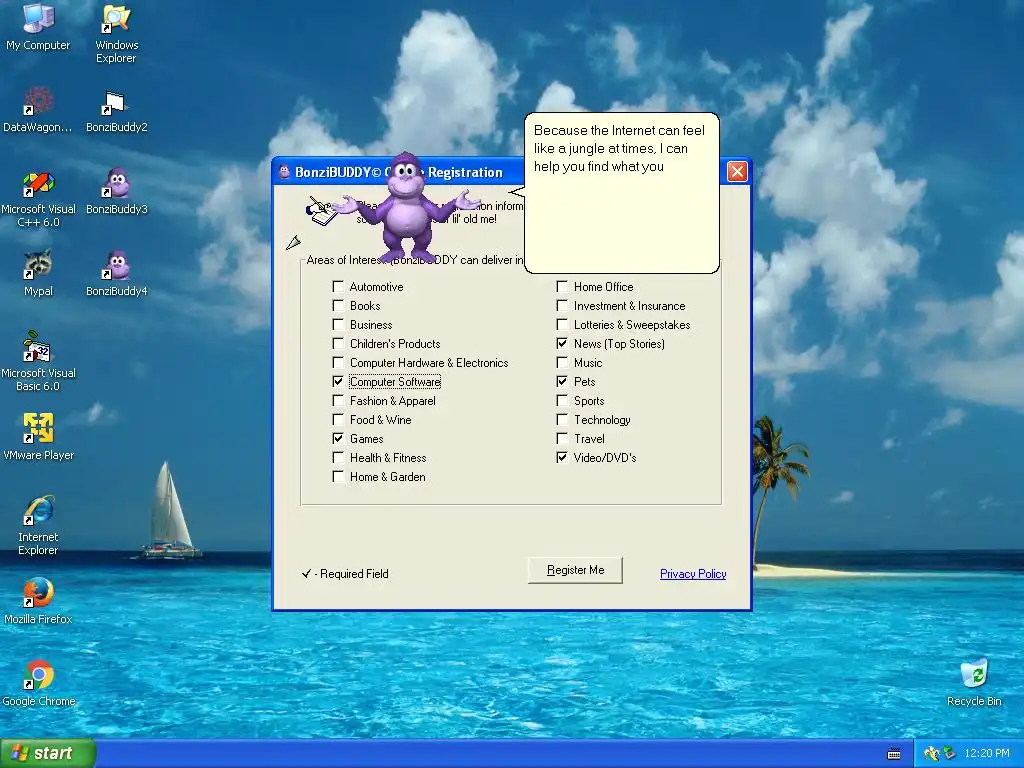Tick the Children's Products checkbox
Image resolution: width=1024 pixels, height=768 pixels.
coord(338,343)
